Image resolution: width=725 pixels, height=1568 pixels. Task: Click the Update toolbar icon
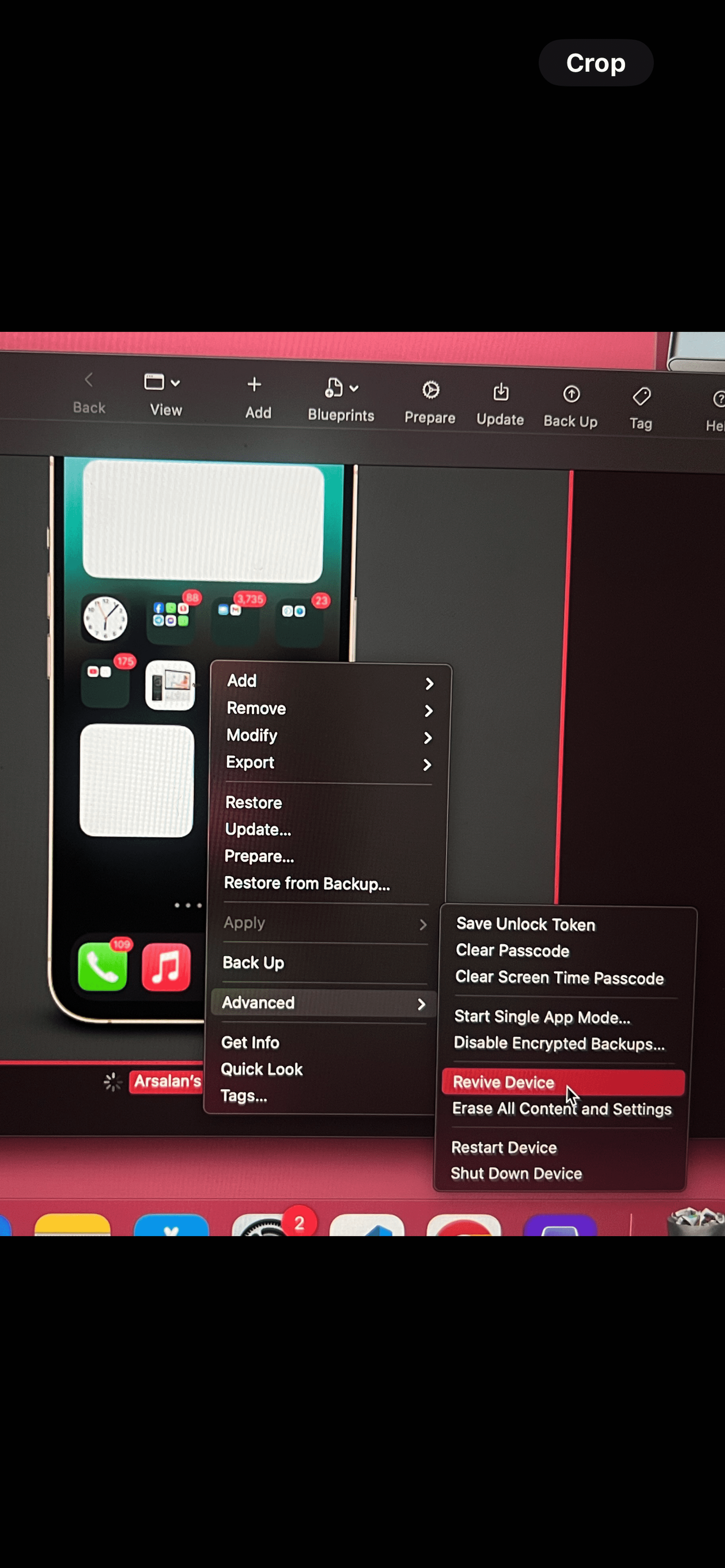click(x=500, y=393)
